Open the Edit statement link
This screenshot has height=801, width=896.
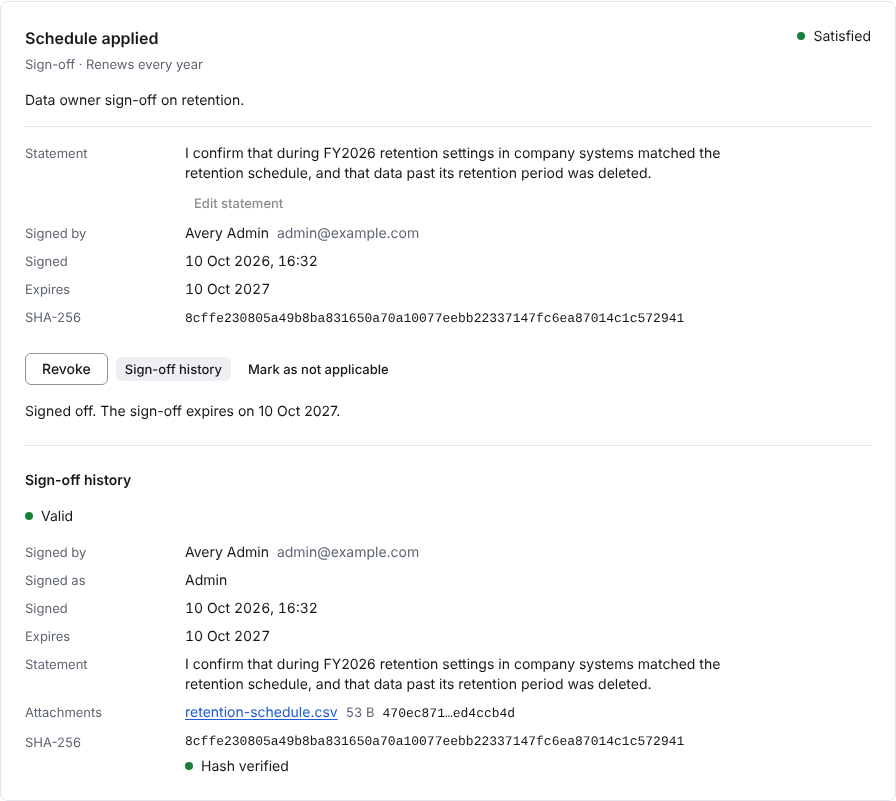pyautogui.click(x=238, y=203)
